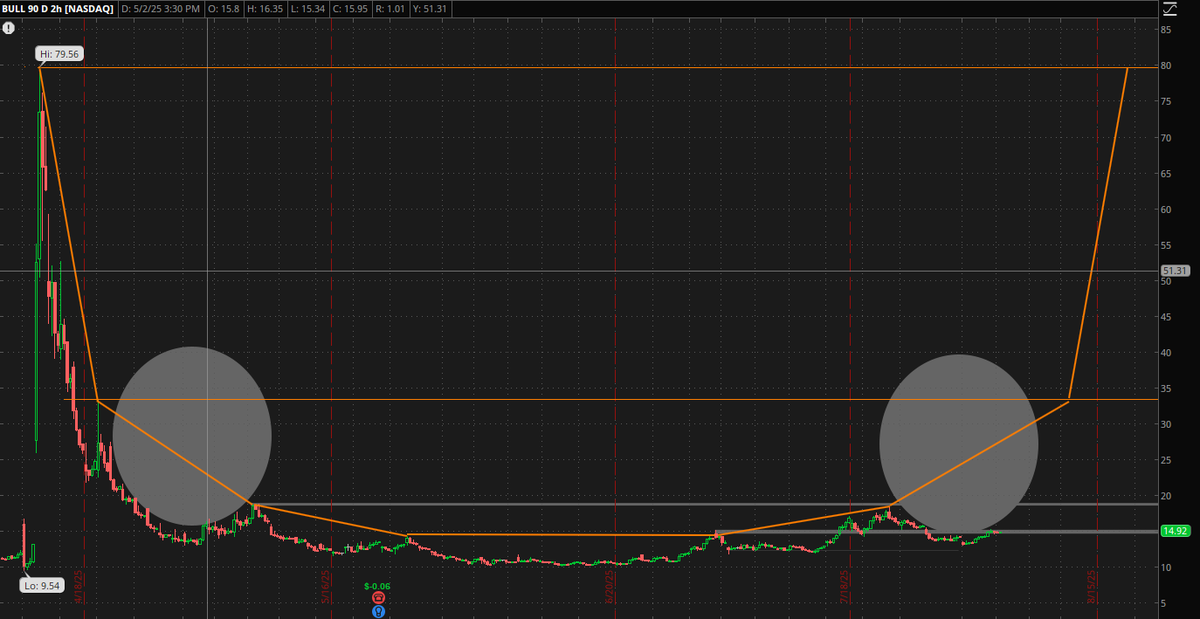
Task: Click the red earnings phone icon
Action: coord(378,598)
